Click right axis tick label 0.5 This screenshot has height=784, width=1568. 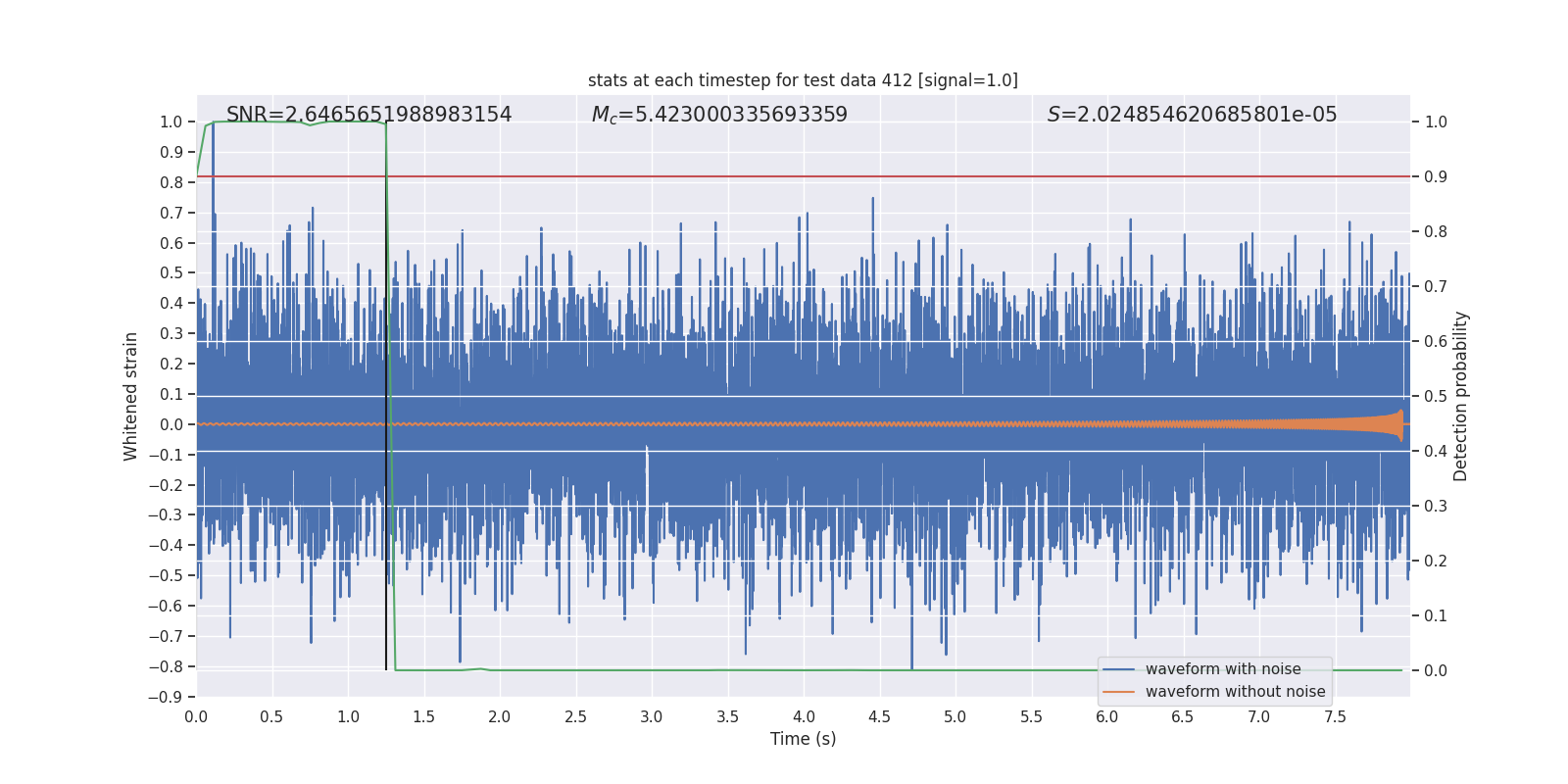[1436, 396]
